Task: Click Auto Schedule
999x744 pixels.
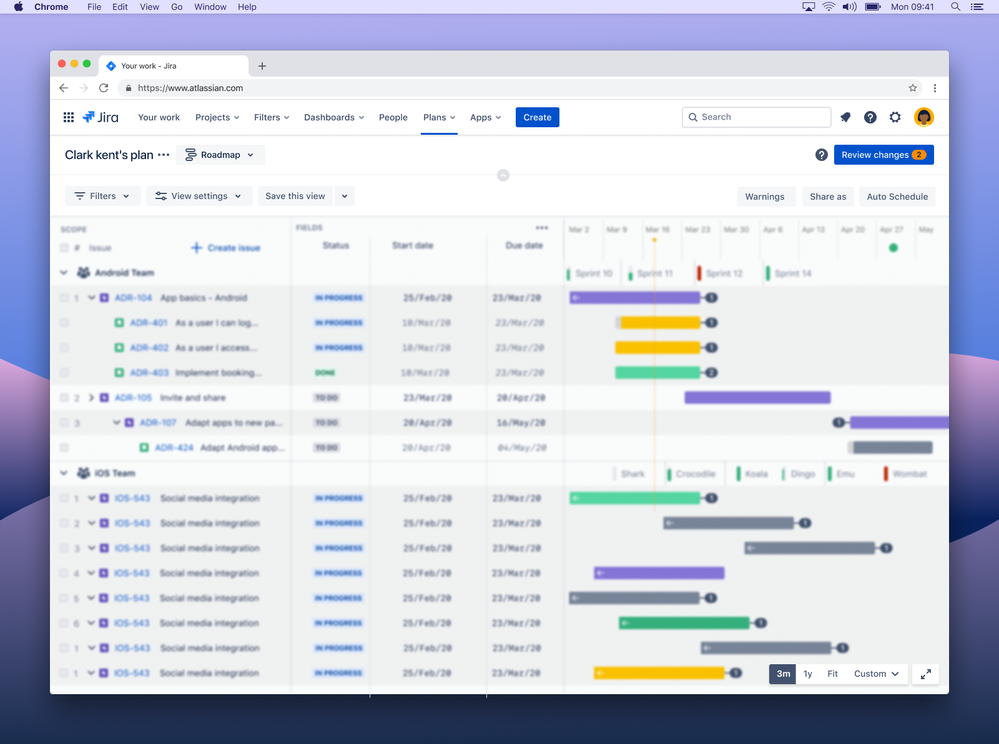Action: [897, 196]
